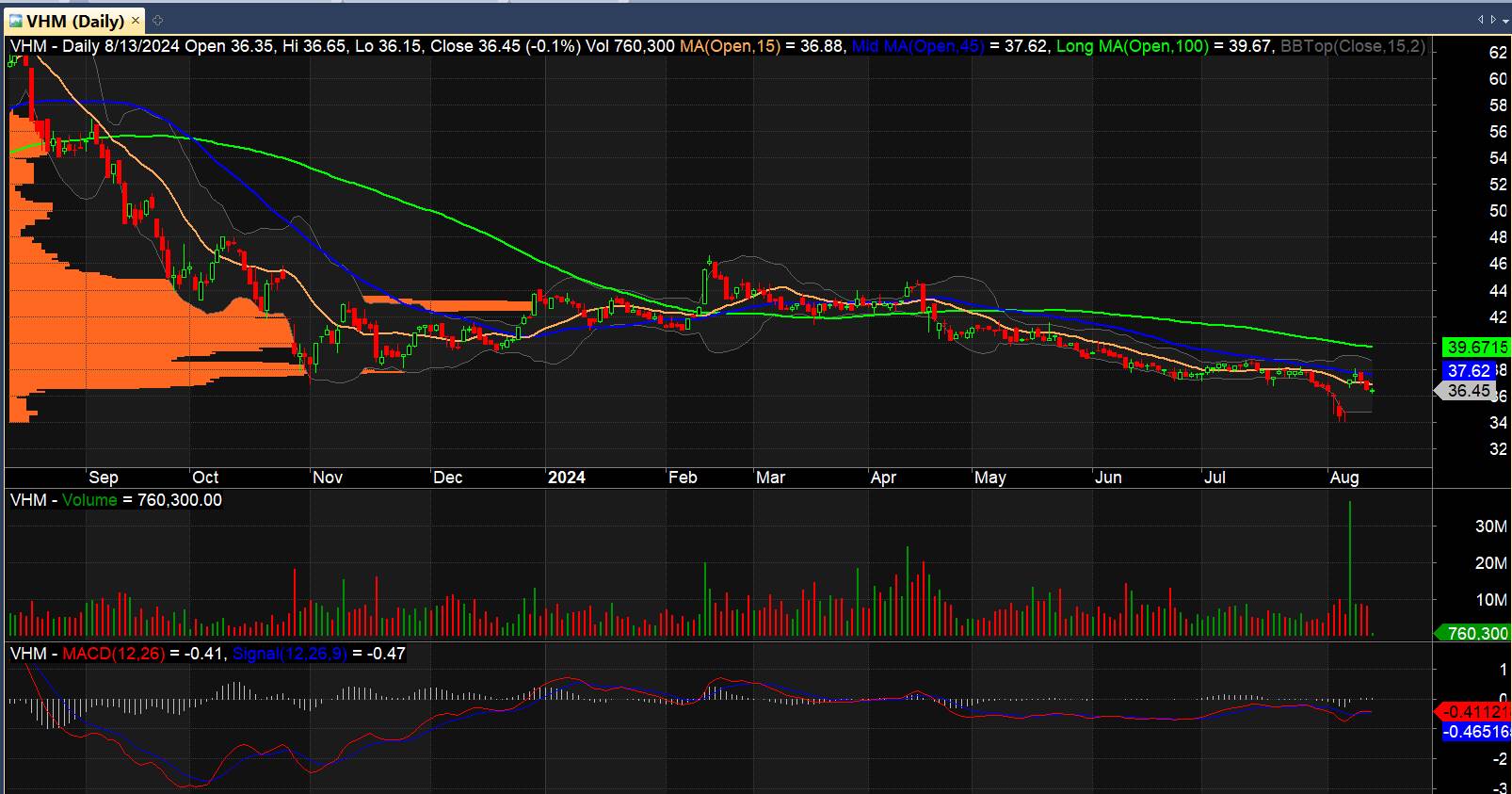The width and height of the screenshot is (1512, 794).
Task: Click the Signal(12,26,9) label
Action: point(289,654)
